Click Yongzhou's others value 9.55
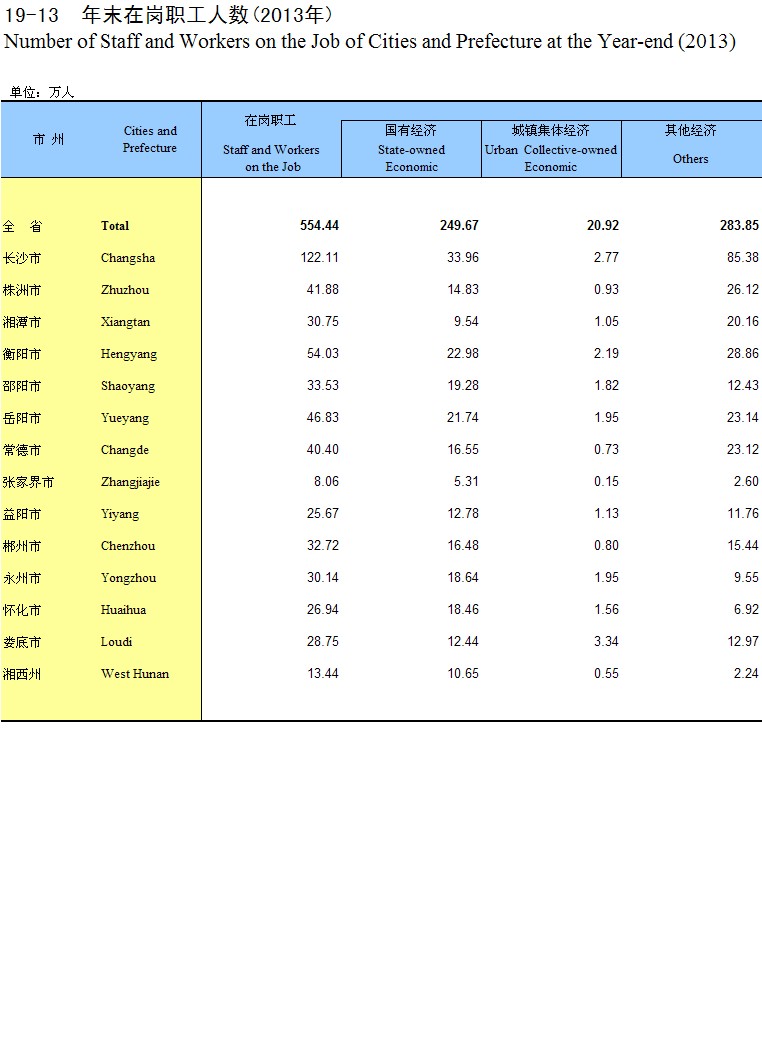The width and height of the screenshot is (762, 1042). click(x=745, y=577)
